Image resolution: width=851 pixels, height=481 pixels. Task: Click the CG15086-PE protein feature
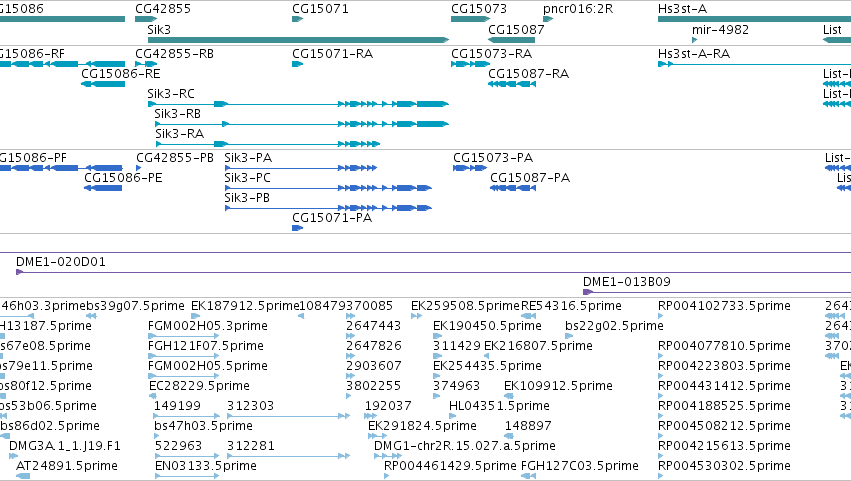click(x=103, y=188)
